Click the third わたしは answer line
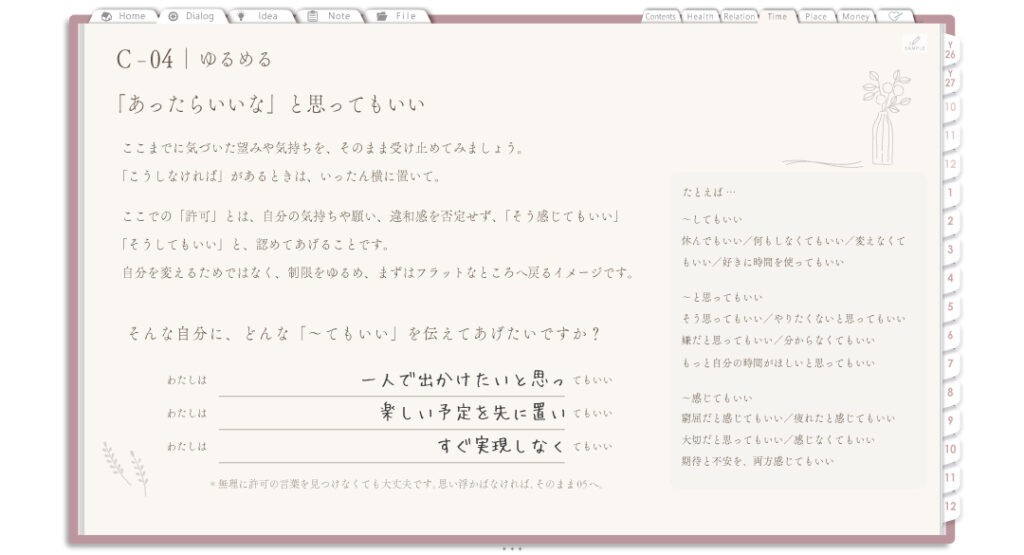 click(392, 447)
